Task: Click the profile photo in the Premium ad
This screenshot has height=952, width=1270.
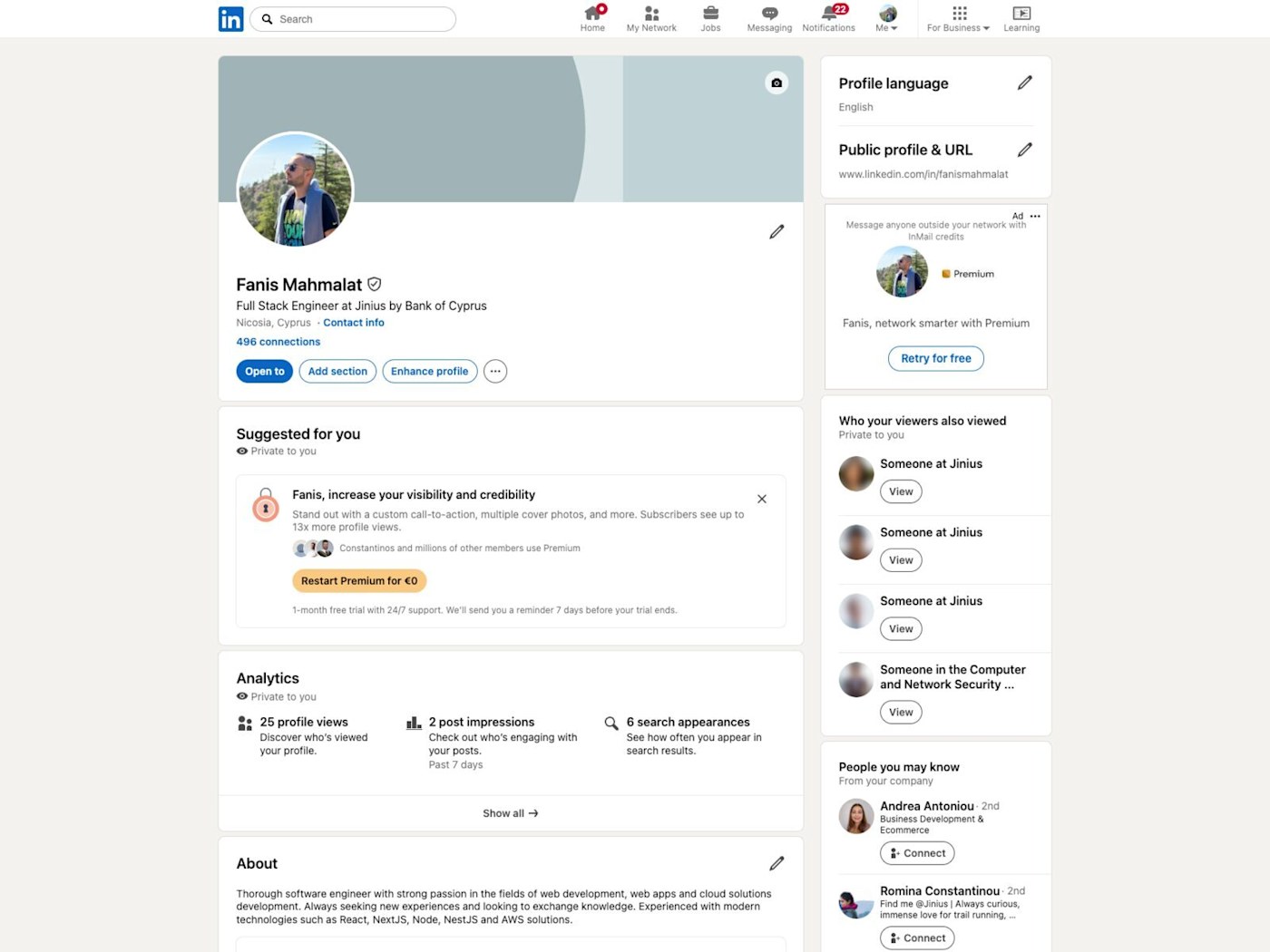Action: (x=902, y=271)
